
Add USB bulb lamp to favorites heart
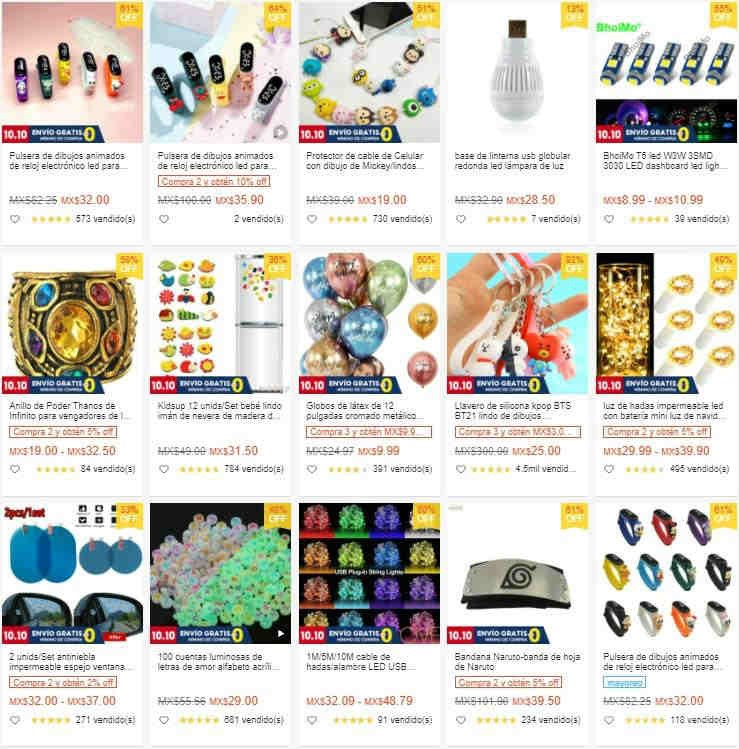[461, 219]
